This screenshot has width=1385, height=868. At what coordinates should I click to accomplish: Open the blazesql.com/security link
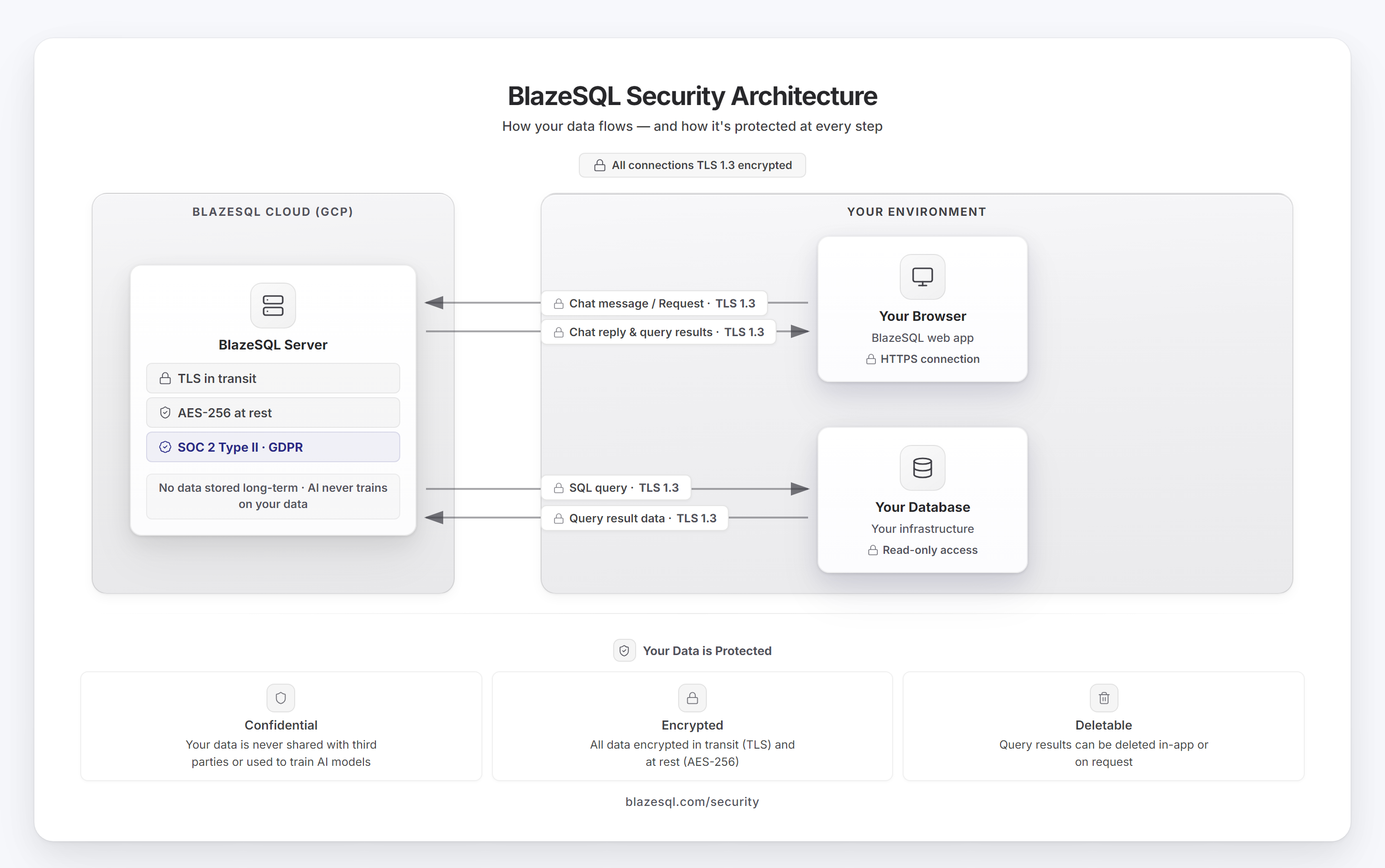pyautogui.click(x=692, y=802)
